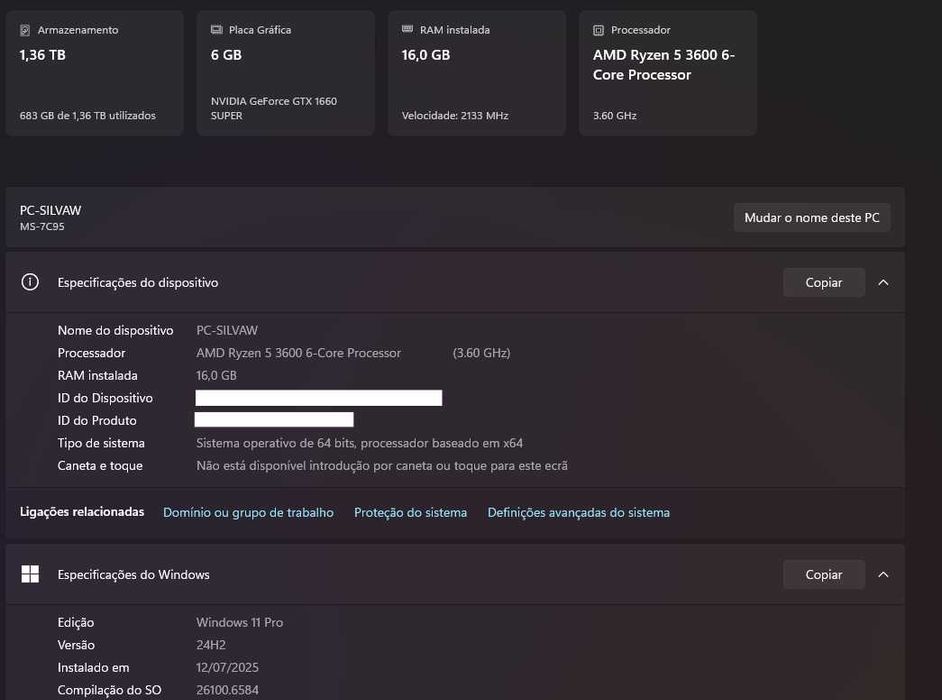Select the Caneta e toque value text
This screenshot has height=700, width=942.
coord(382,466)
